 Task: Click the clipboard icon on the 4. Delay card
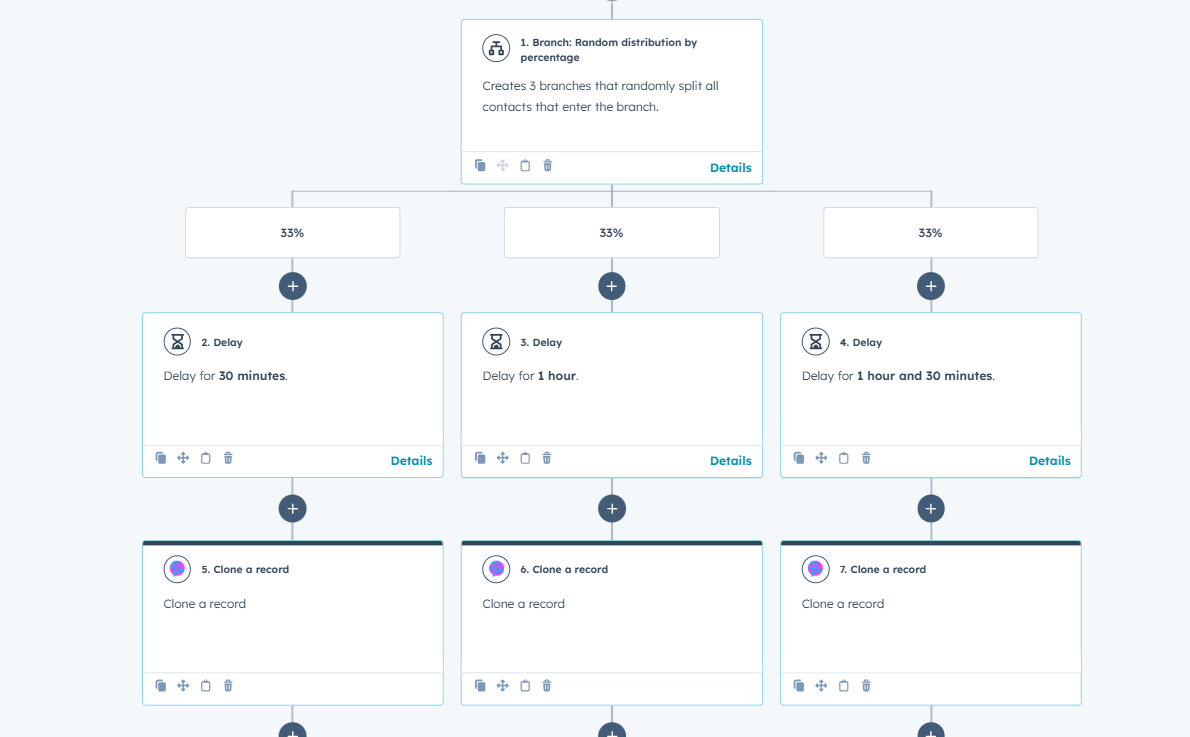pos(843,458)
